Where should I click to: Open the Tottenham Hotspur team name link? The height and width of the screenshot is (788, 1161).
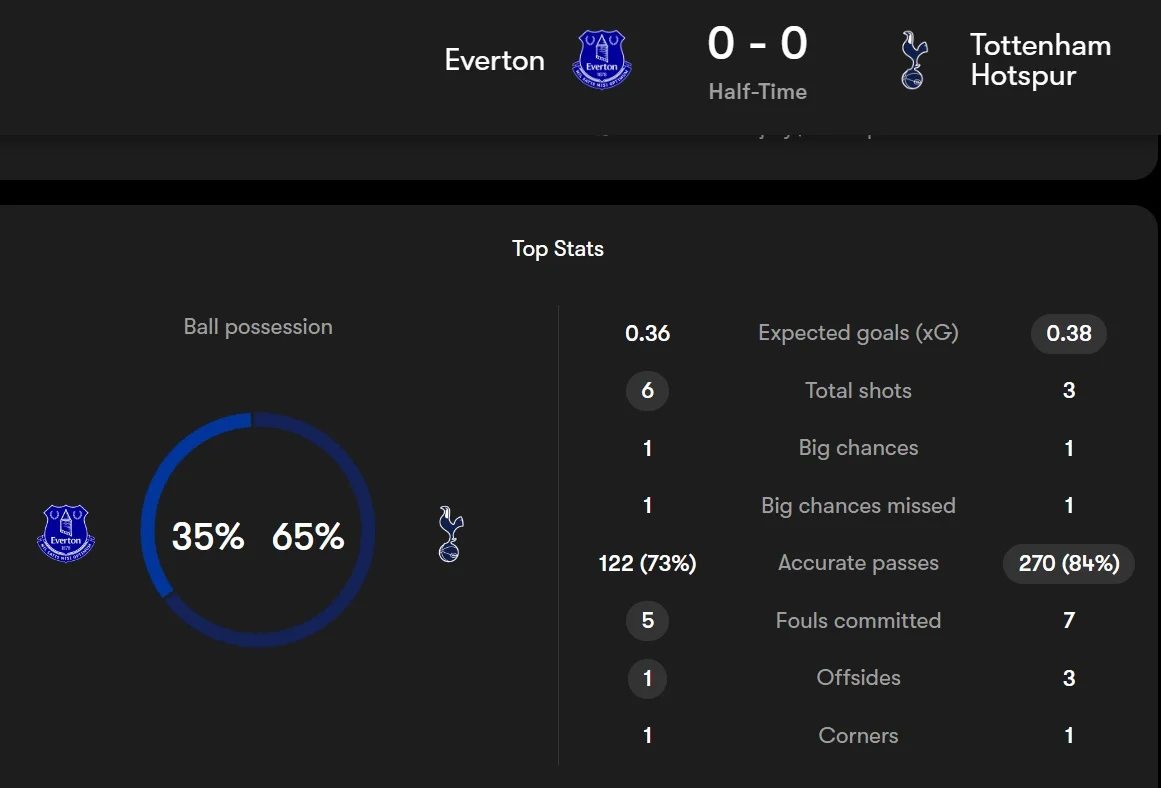click(1040, 60)
